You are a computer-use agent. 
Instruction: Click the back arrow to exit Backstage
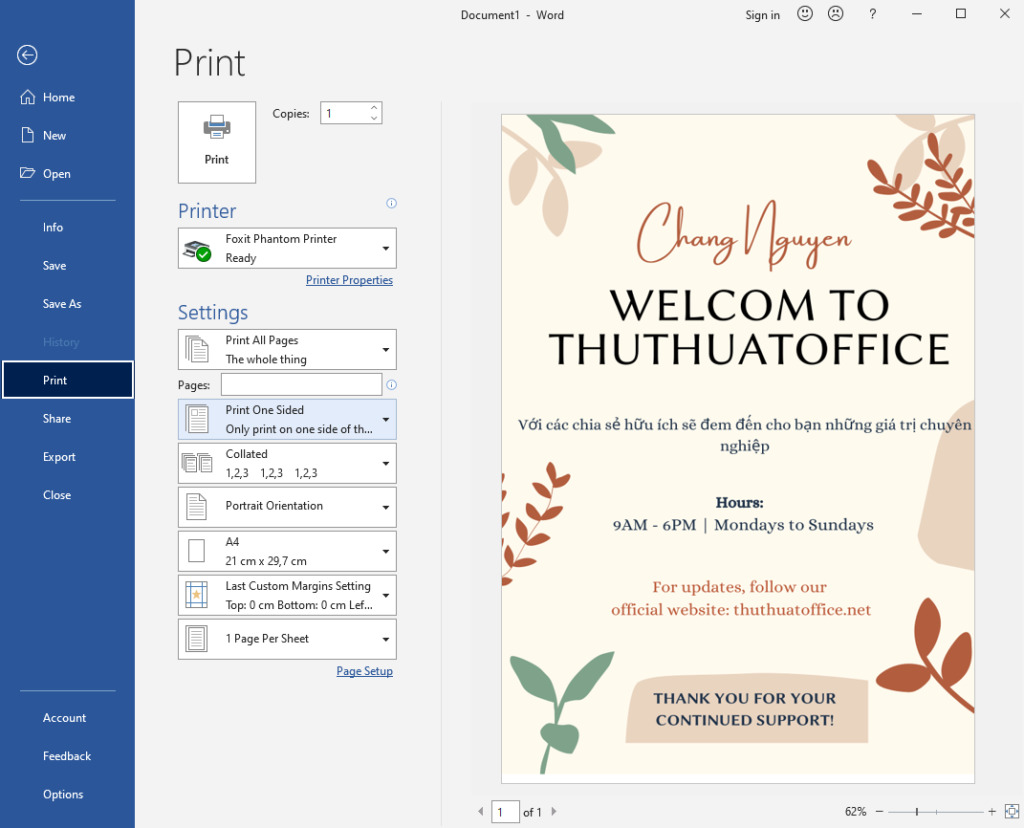click(27, 55)
